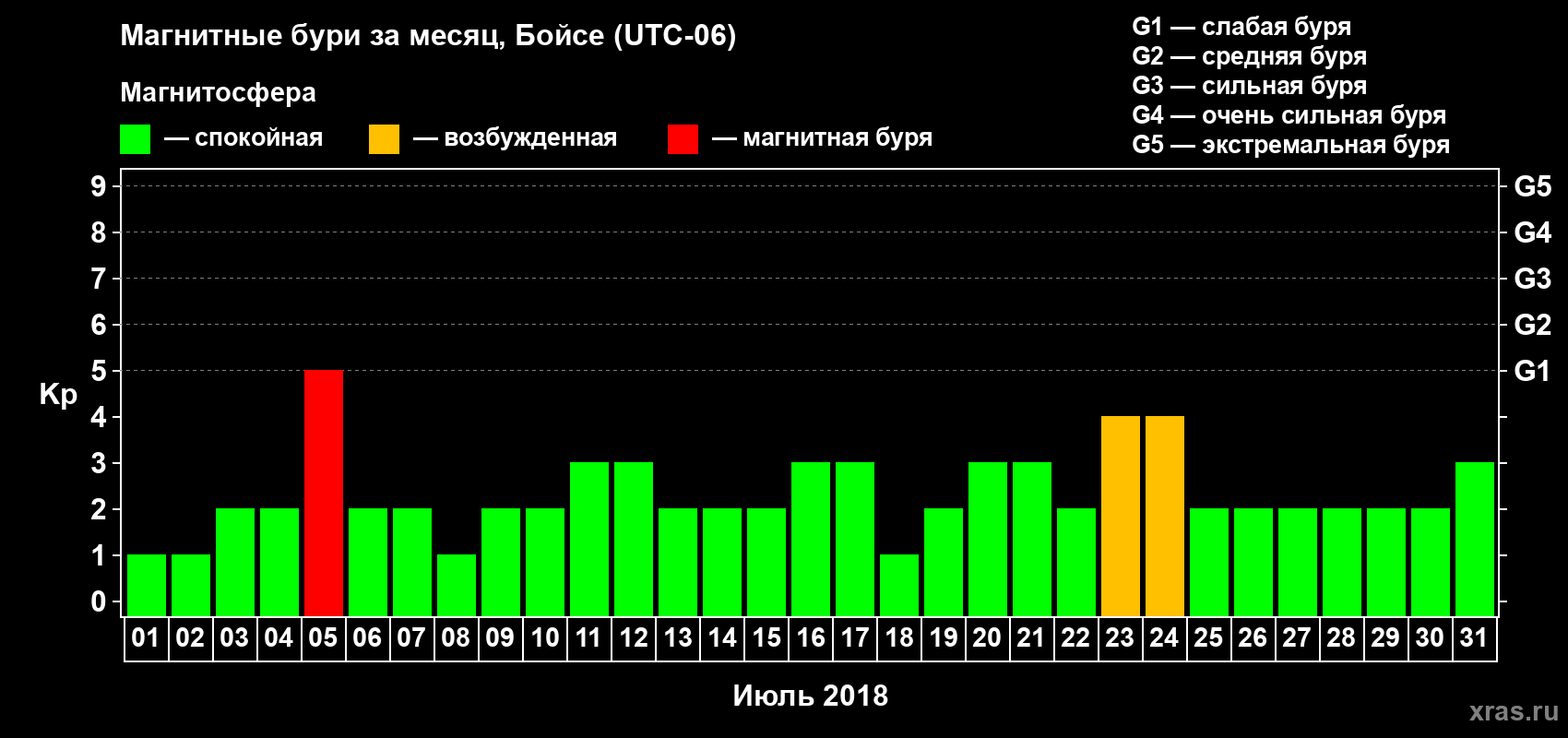Click Kp value 0 on the left axis
The image size is (1568, 738).
tap(99, 601)
